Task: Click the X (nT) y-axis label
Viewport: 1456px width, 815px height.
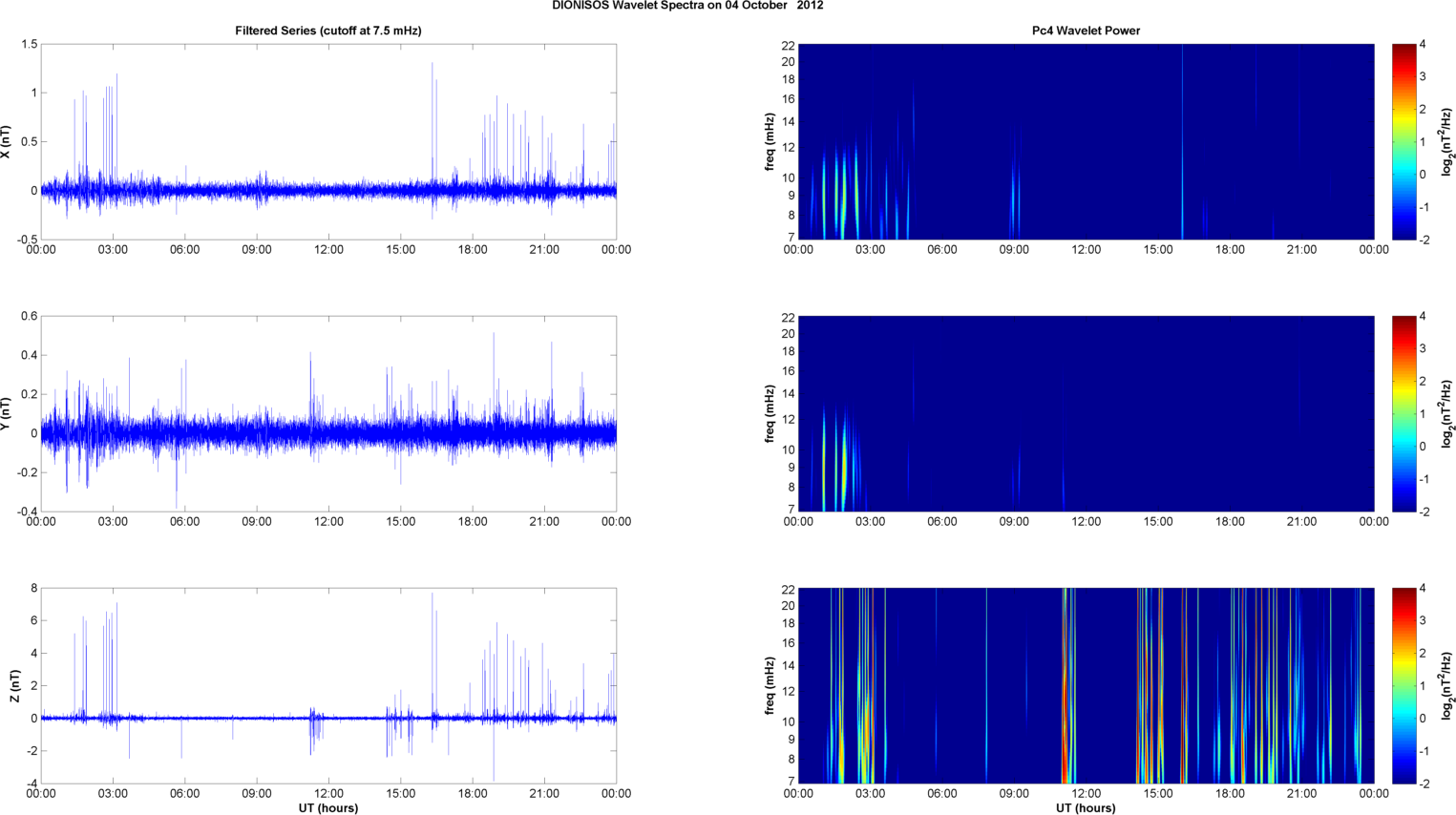Action: (7, 141)
